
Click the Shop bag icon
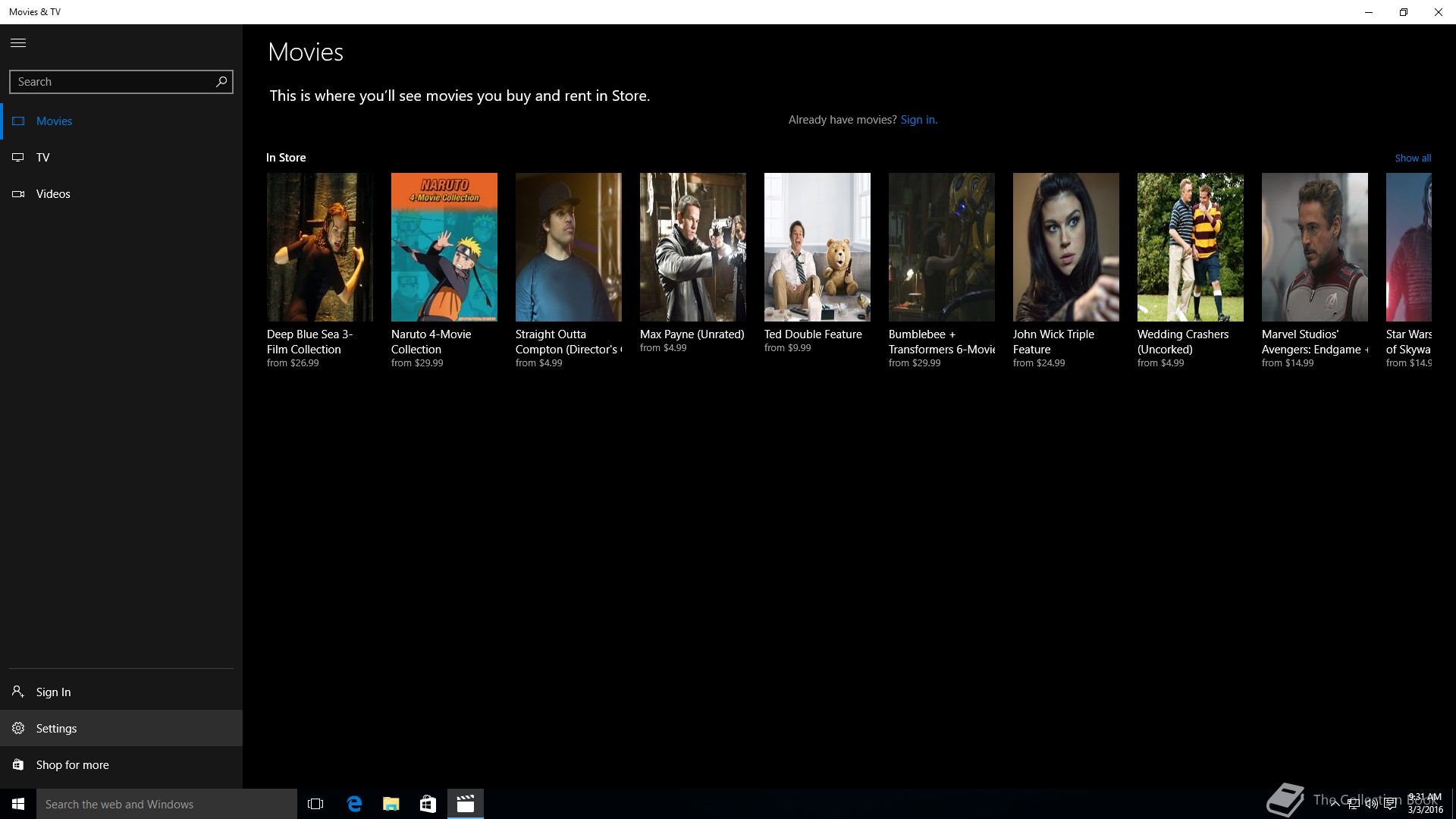click(18, 764)
